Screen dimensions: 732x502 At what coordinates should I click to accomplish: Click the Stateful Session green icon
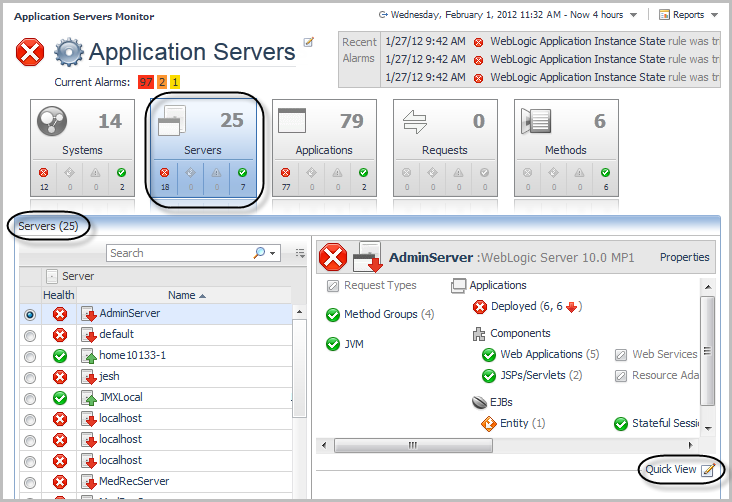[621, 424]
